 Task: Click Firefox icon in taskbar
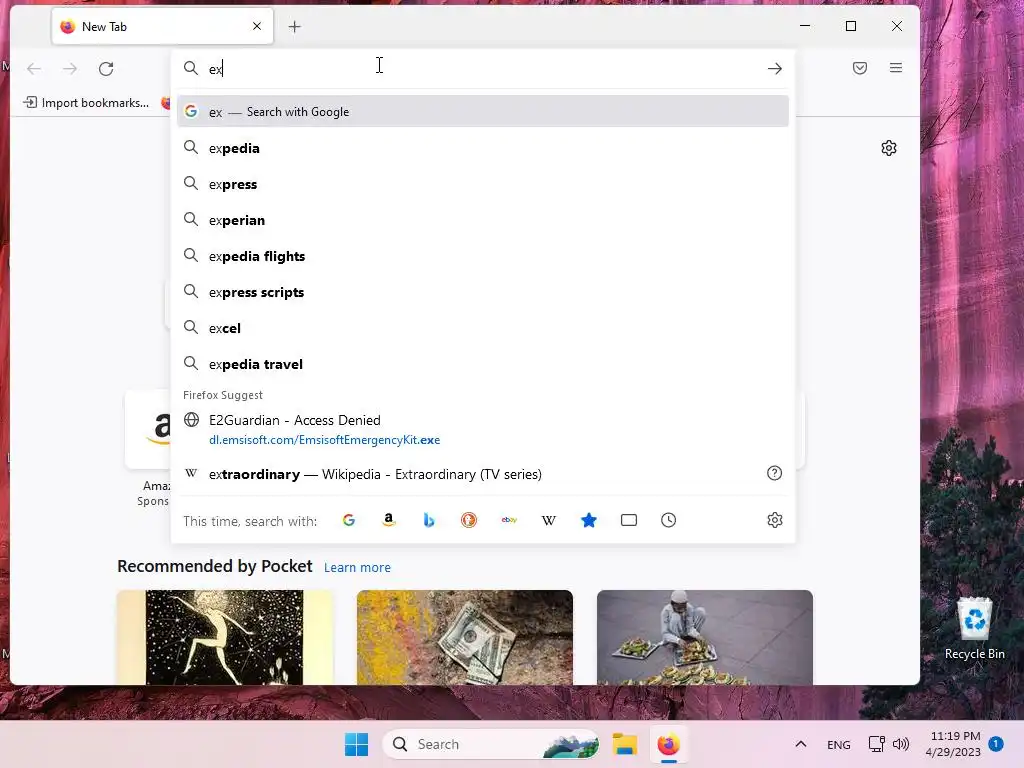[x=668, y=744]
